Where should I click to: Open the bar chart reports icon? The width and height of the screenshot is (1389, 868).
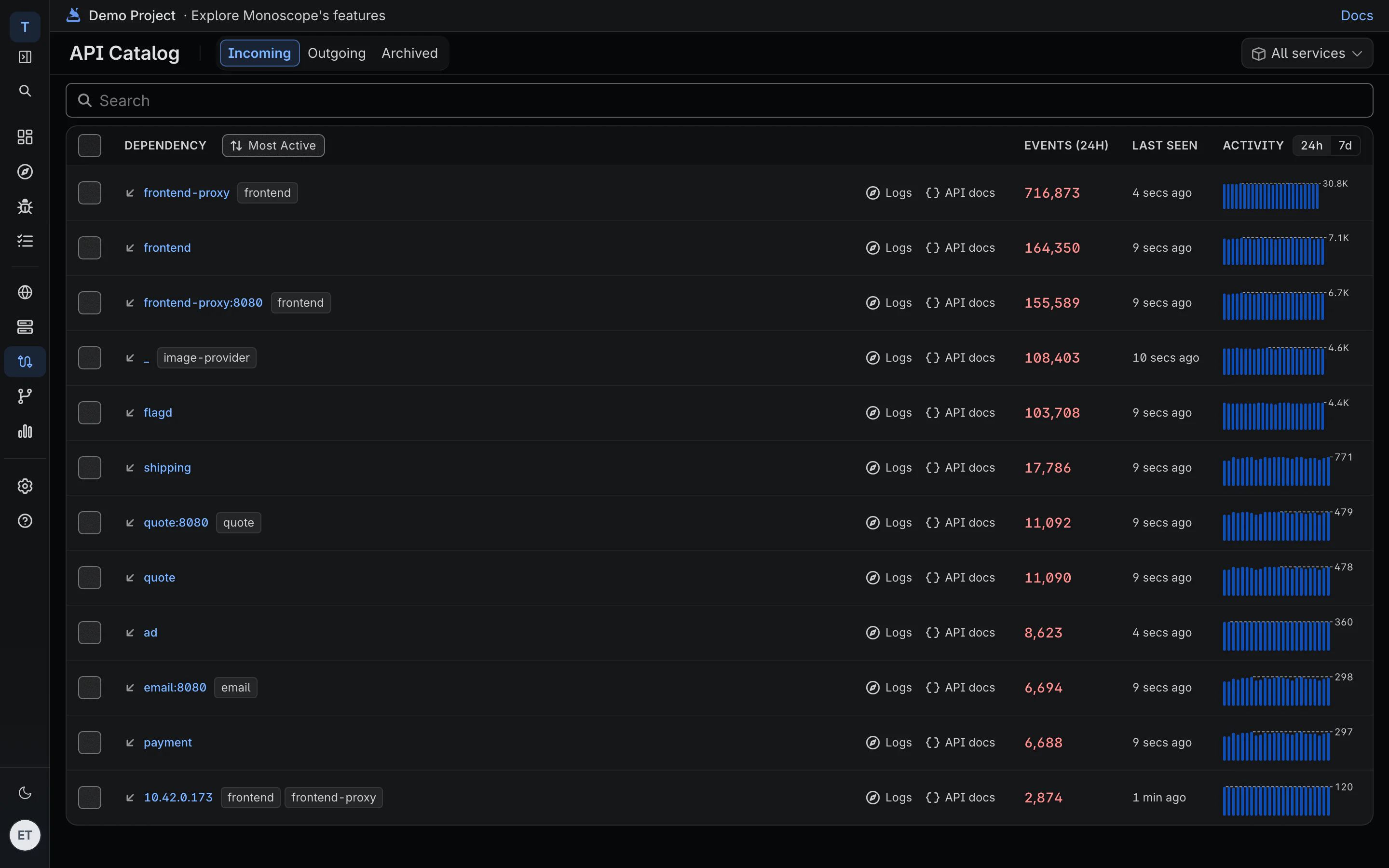pos(25,431)
